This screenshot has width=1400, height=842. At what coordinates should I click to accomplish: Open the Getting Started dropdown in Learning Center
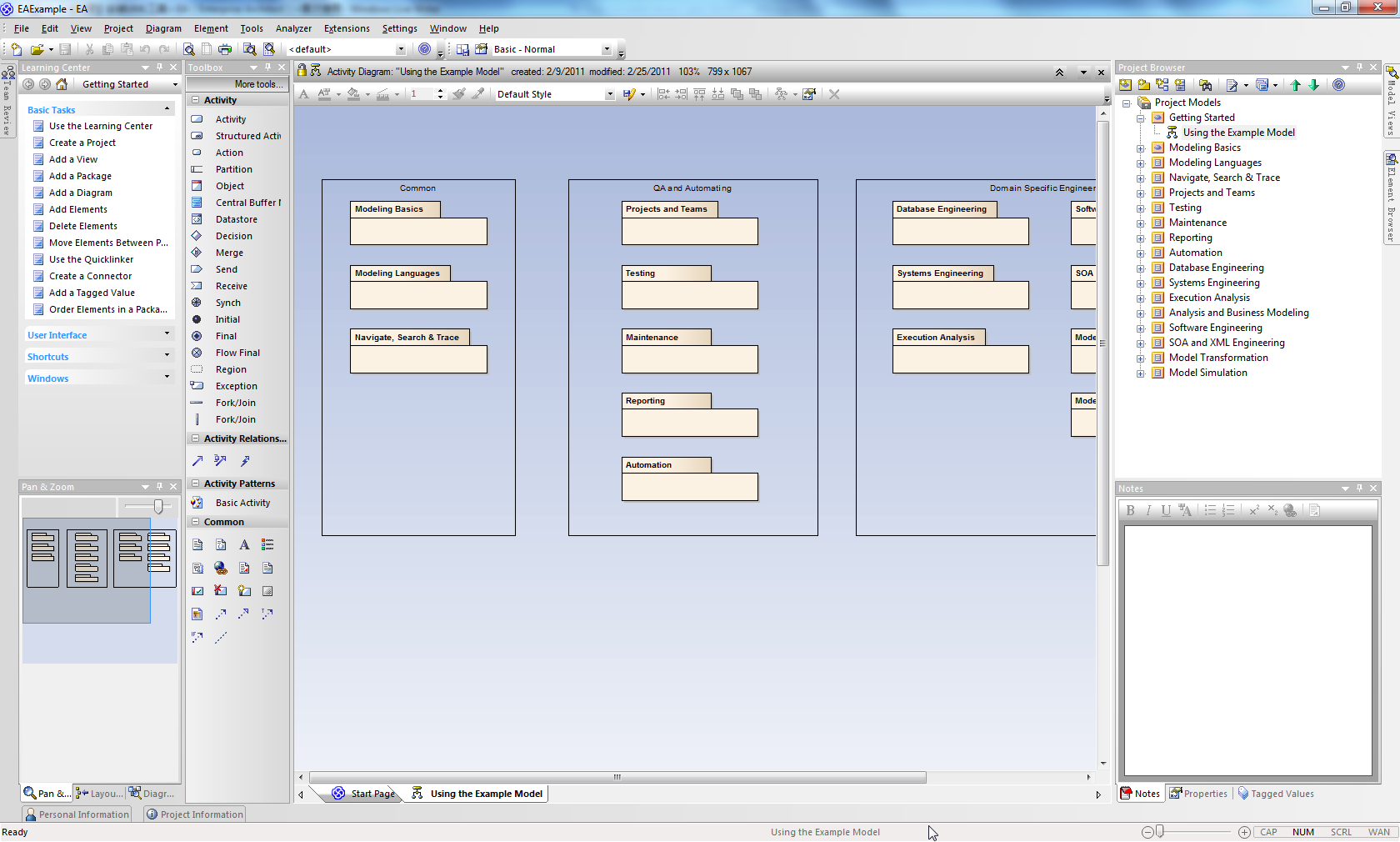click(175, 84)
